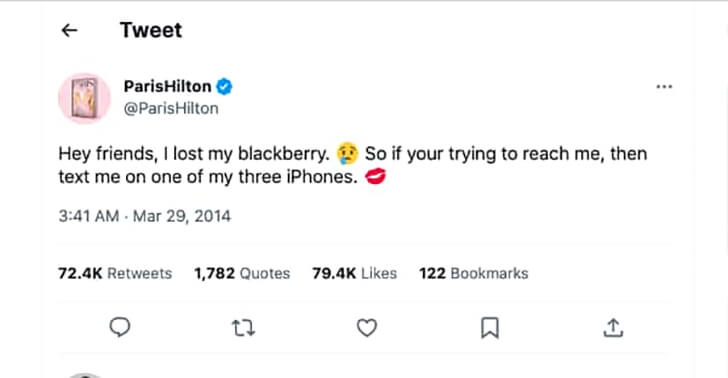View the 72.4K Retweets list
Image resolution: width=728 pixels, height=378 pixels.
tap(115, 273)
